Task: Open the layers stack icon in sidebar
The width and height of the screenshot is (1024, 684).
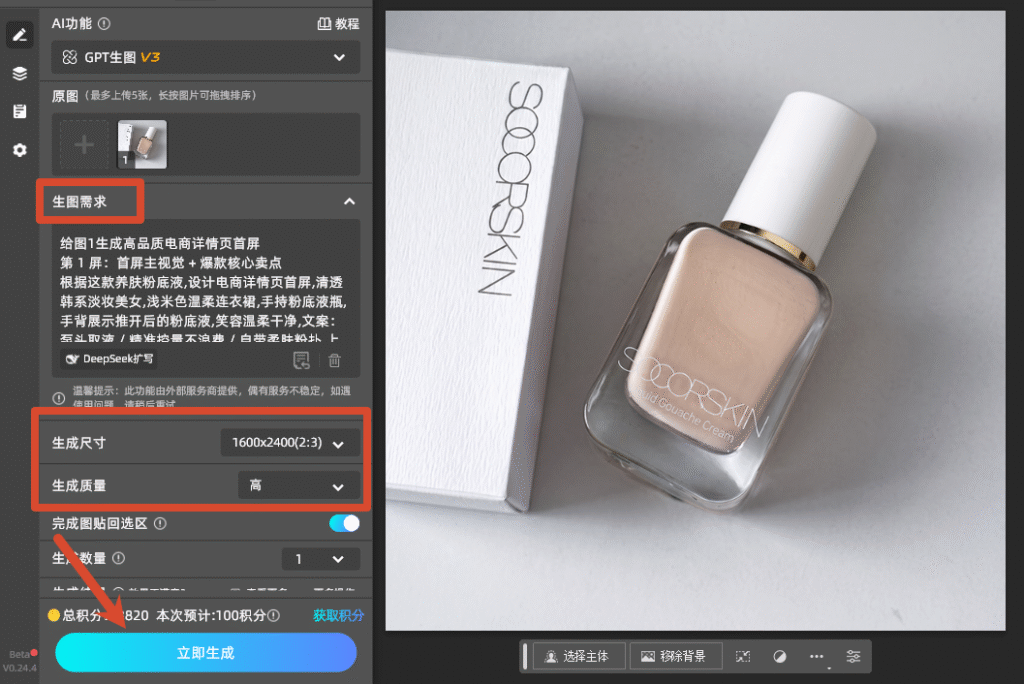Action: 20,73
